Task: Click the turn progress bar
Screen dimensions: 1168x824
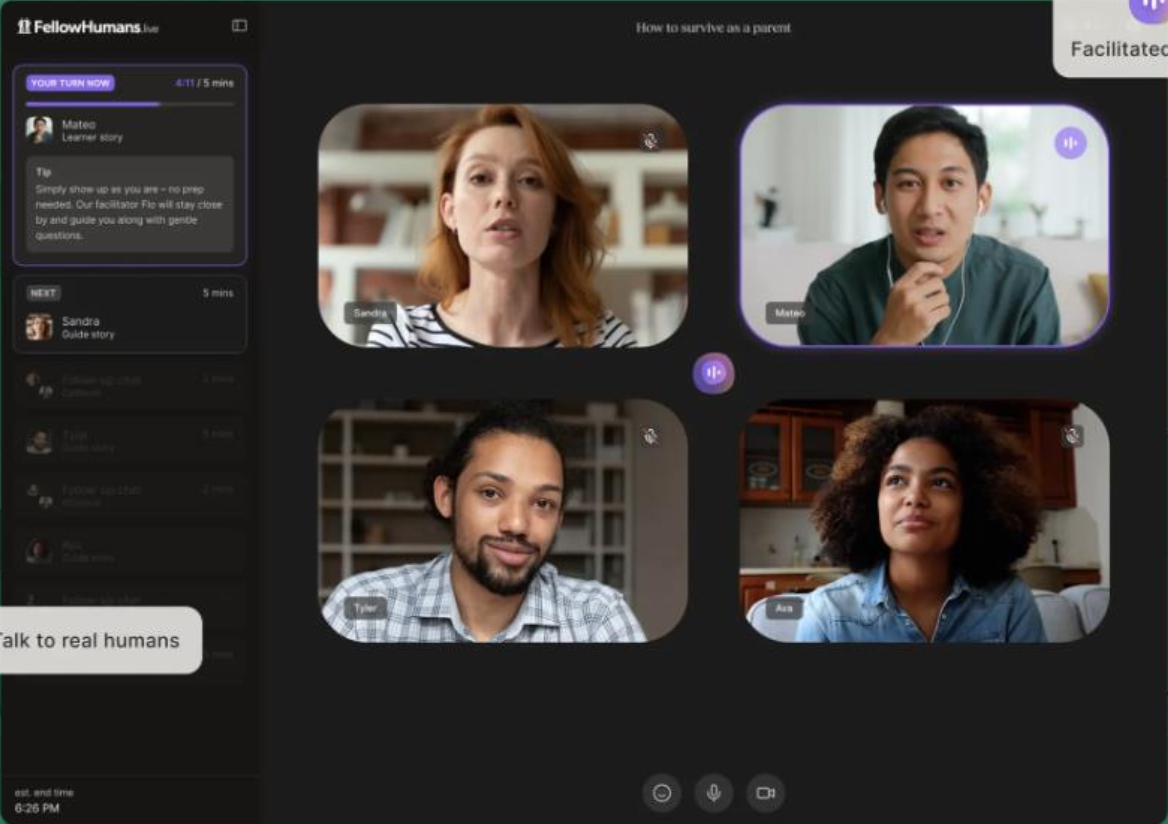Action: click(x=130, y=104)
